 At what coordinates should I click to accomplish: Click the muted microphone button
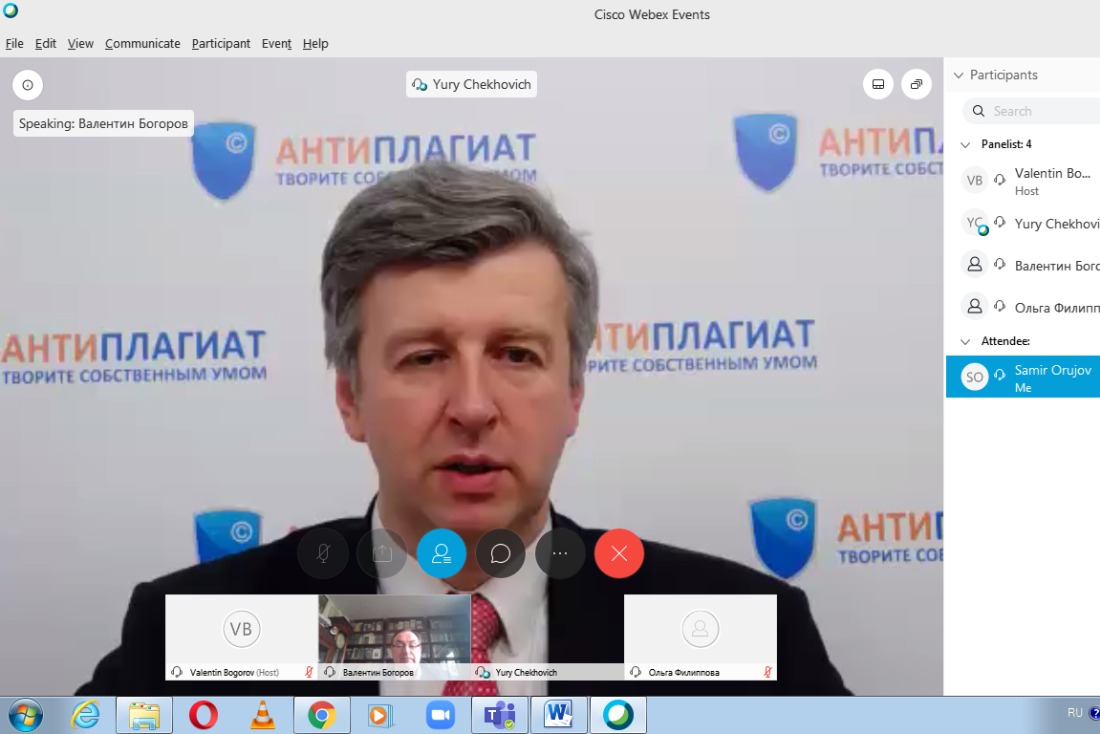pyautogui.click(x=323, y=553)
